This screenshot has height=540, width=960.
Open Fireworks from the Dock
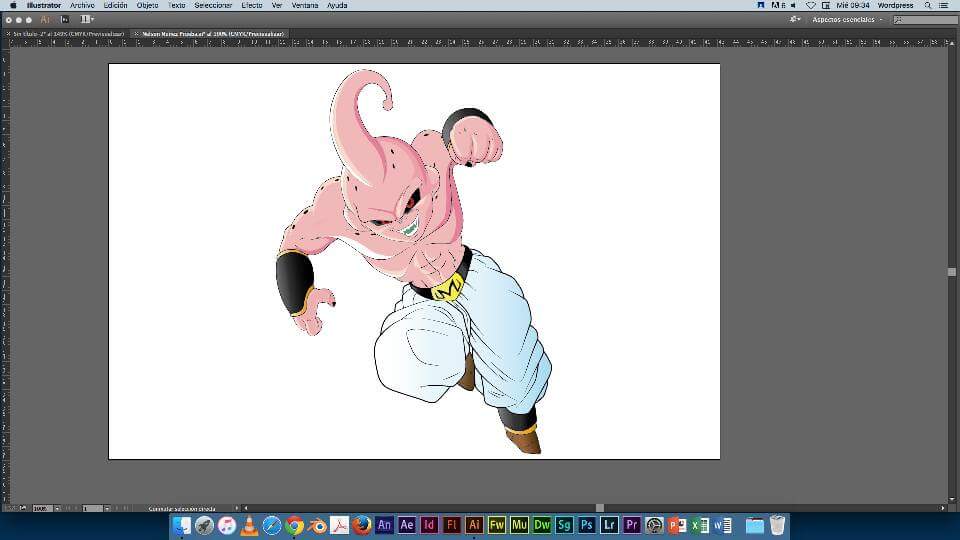click(497, 525)
